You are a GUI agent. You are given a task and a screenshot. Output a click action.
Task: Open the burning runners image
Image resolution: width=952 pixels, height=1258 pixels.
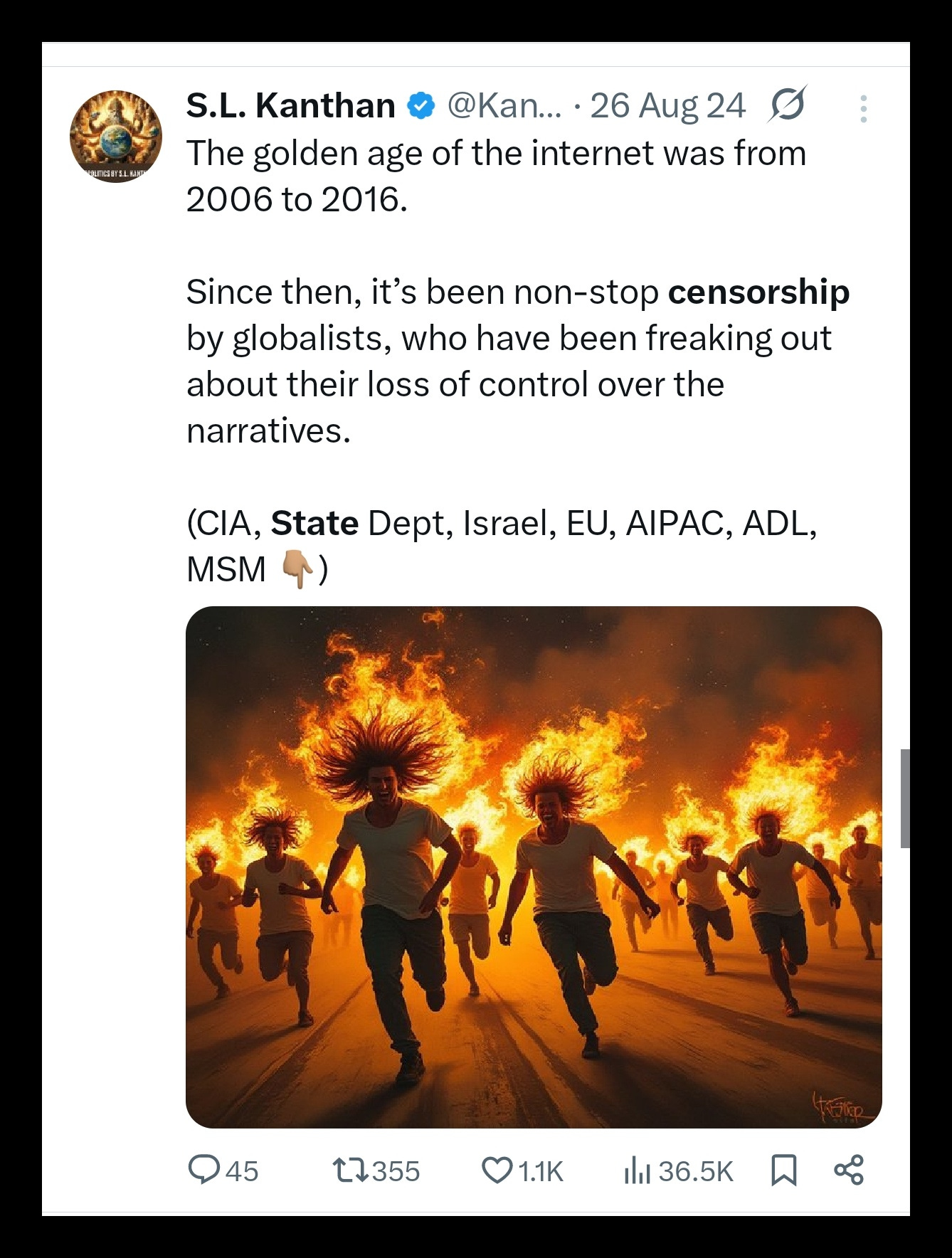click(x=534, y=867)
